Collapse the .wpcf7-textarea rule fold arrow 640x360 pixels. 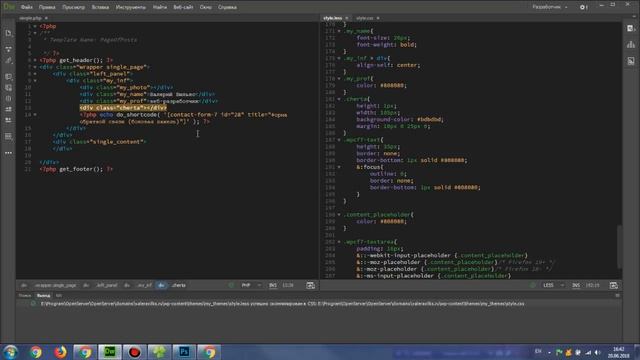tap(339, 242)
